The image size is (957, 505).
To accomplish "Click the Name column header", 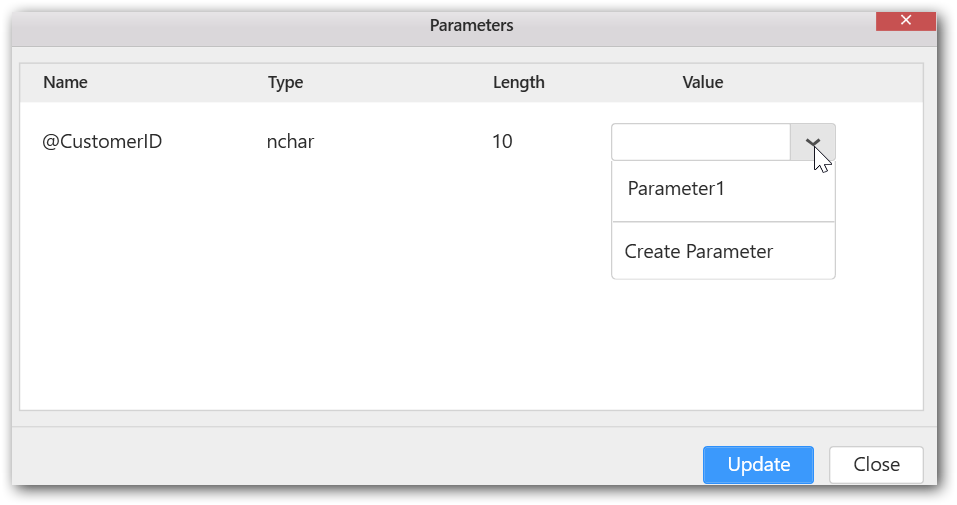I will [x=66, y=83].
